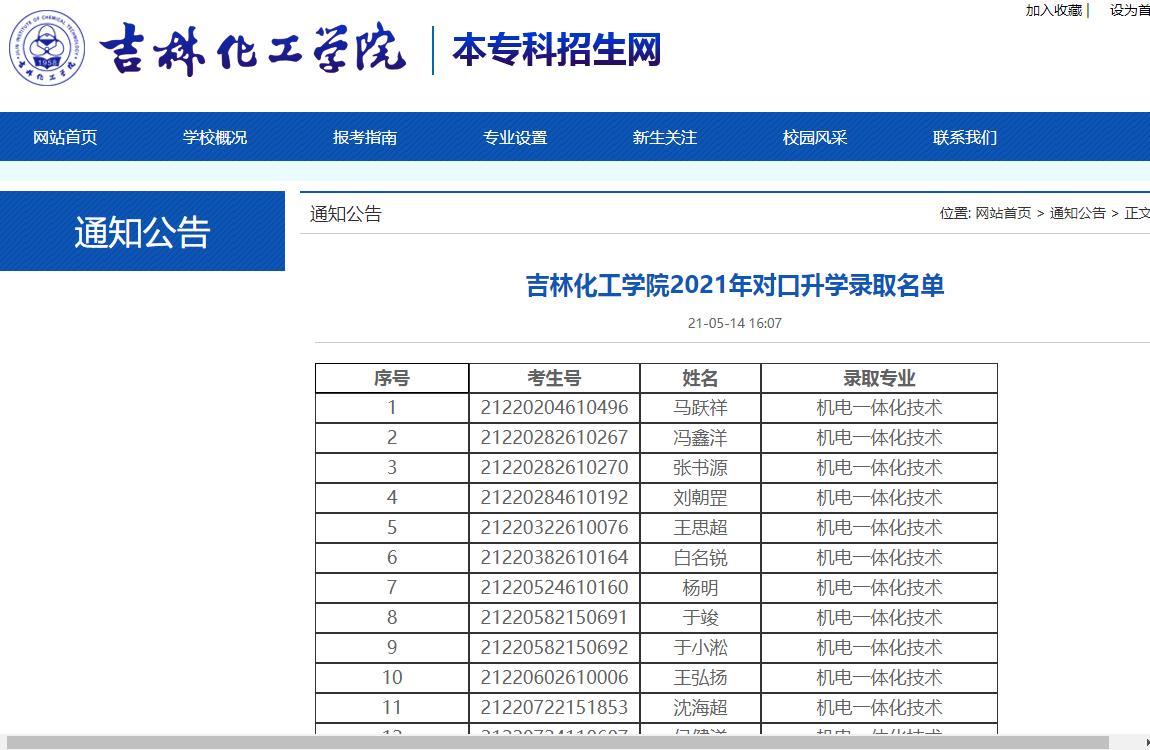Follow the 网站首页 breadcrumb link

[1003, 213]
